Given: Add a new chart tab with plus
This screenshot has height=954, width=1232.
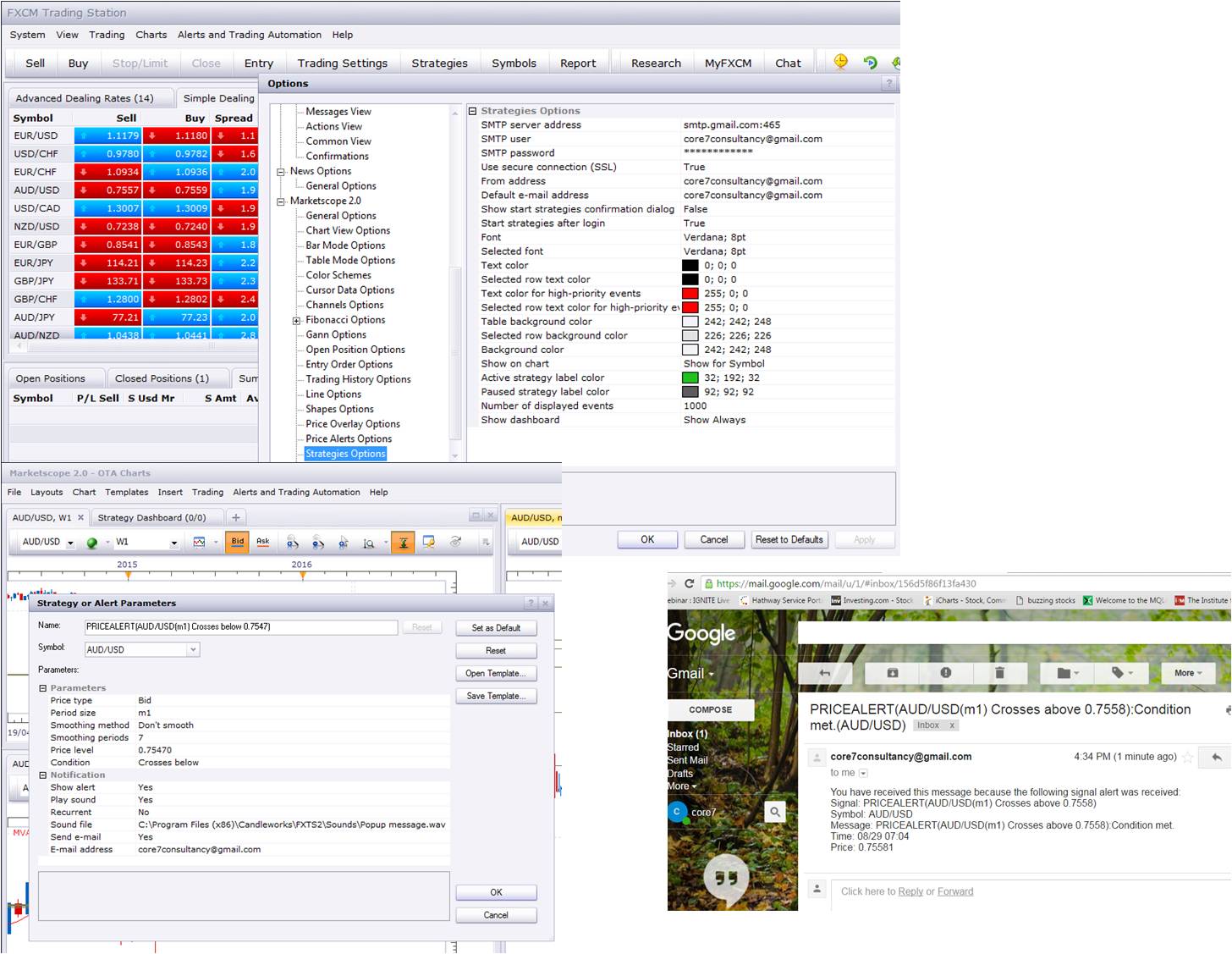Looking at the screenshot, I should click(x=236, y=517).
